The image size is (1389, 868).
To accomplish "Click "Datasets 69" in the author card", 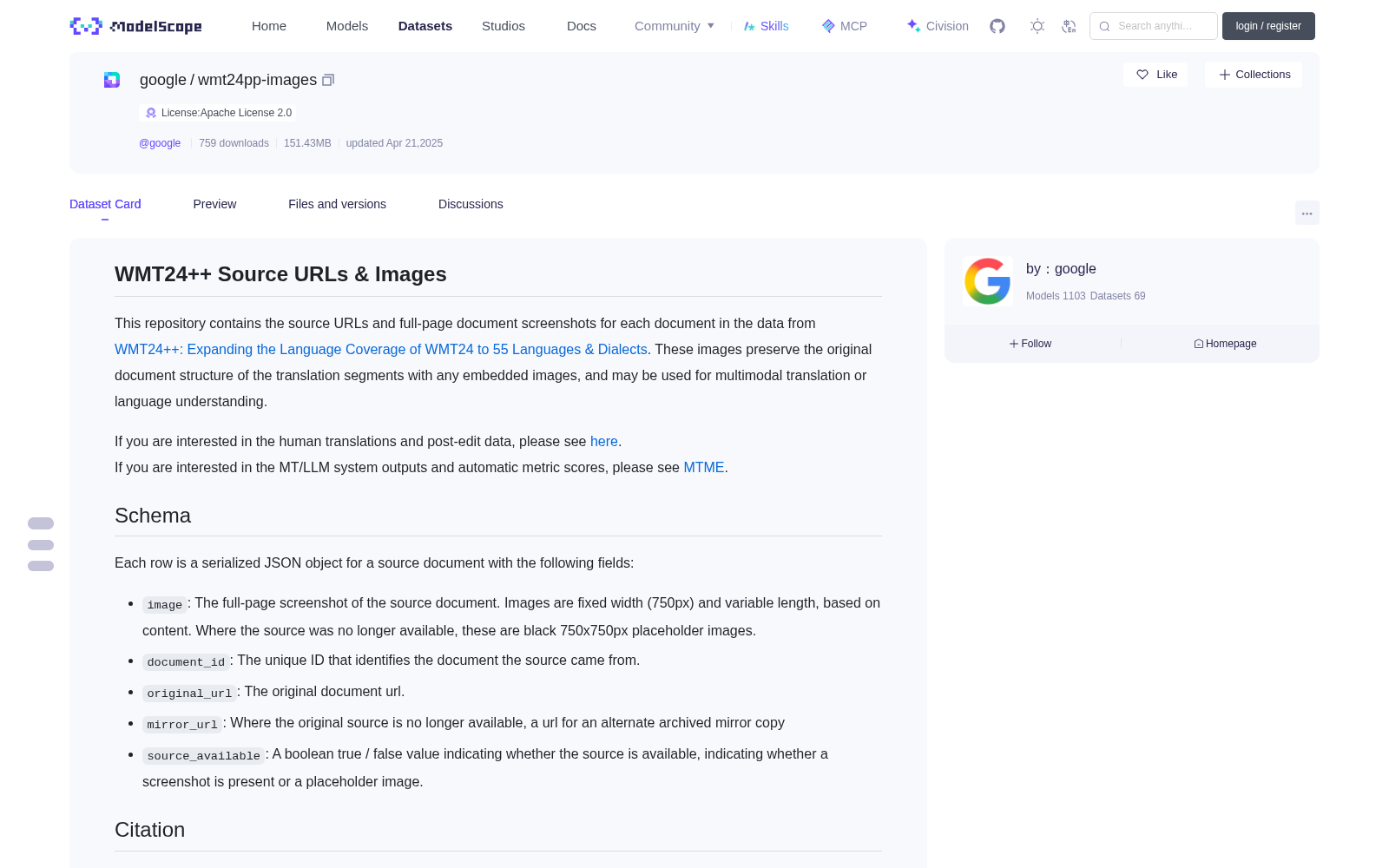I will coord(1118,296).
